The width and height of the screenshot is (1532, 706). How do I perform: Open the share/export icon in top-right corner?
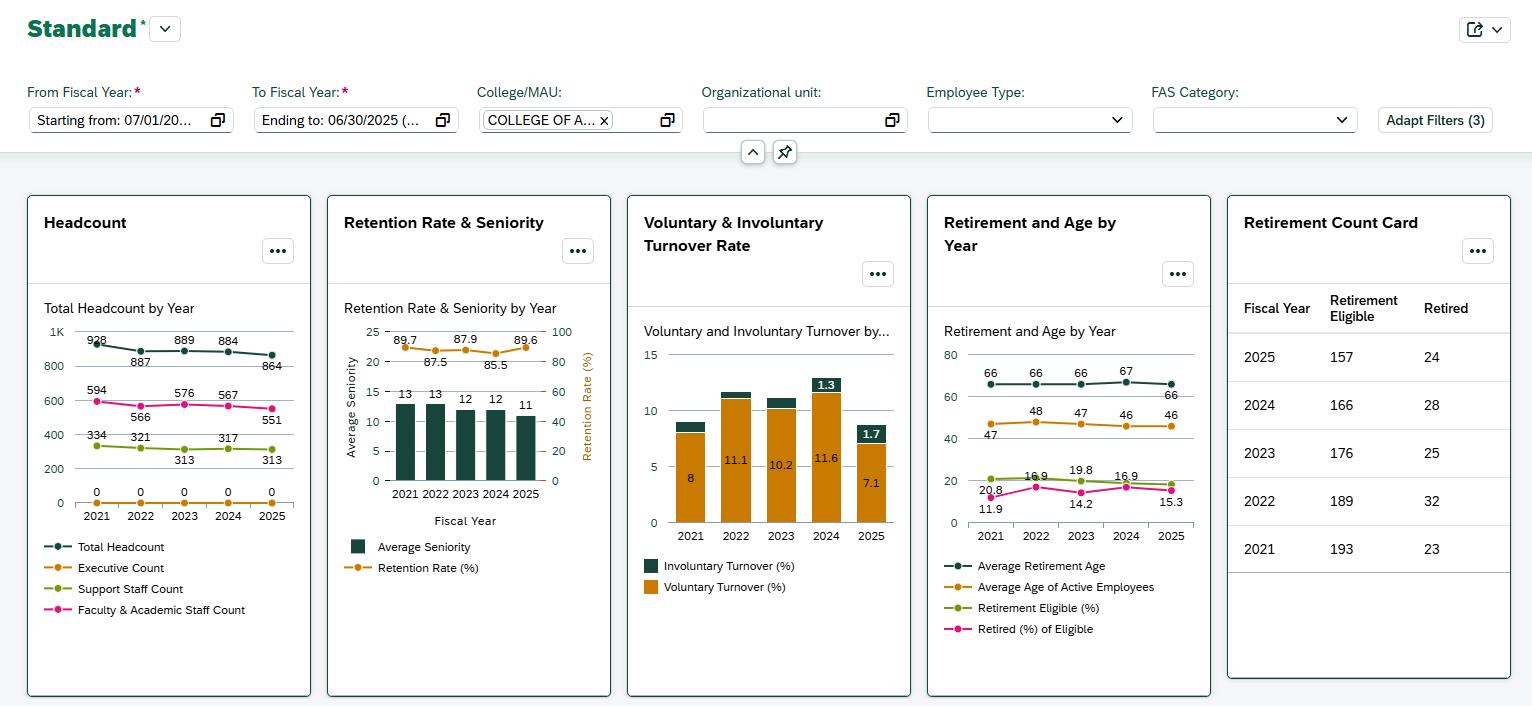[x=1476, y=29]
